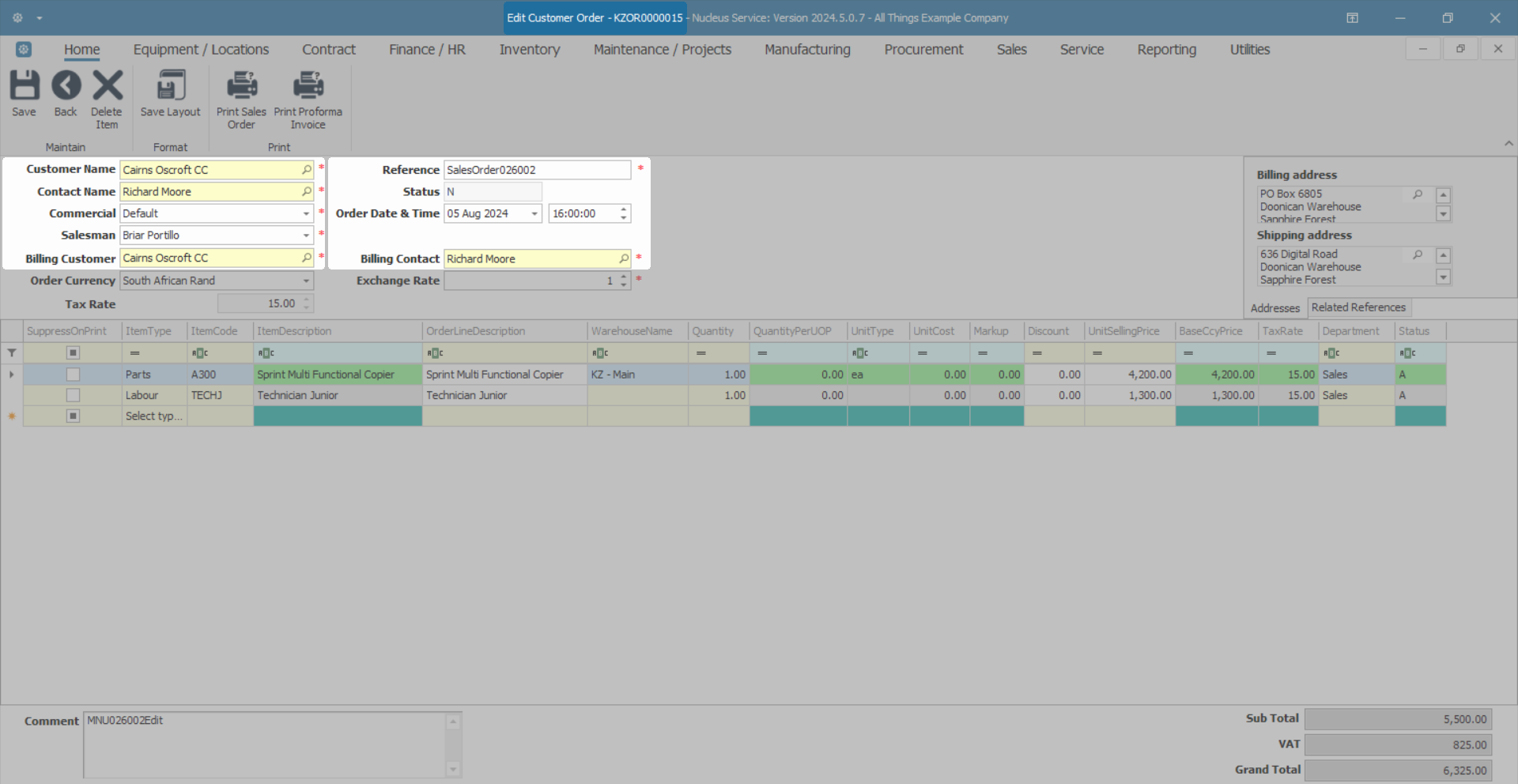
Task: Open the Inventory menu tab
Action: [x=530, y=50]
